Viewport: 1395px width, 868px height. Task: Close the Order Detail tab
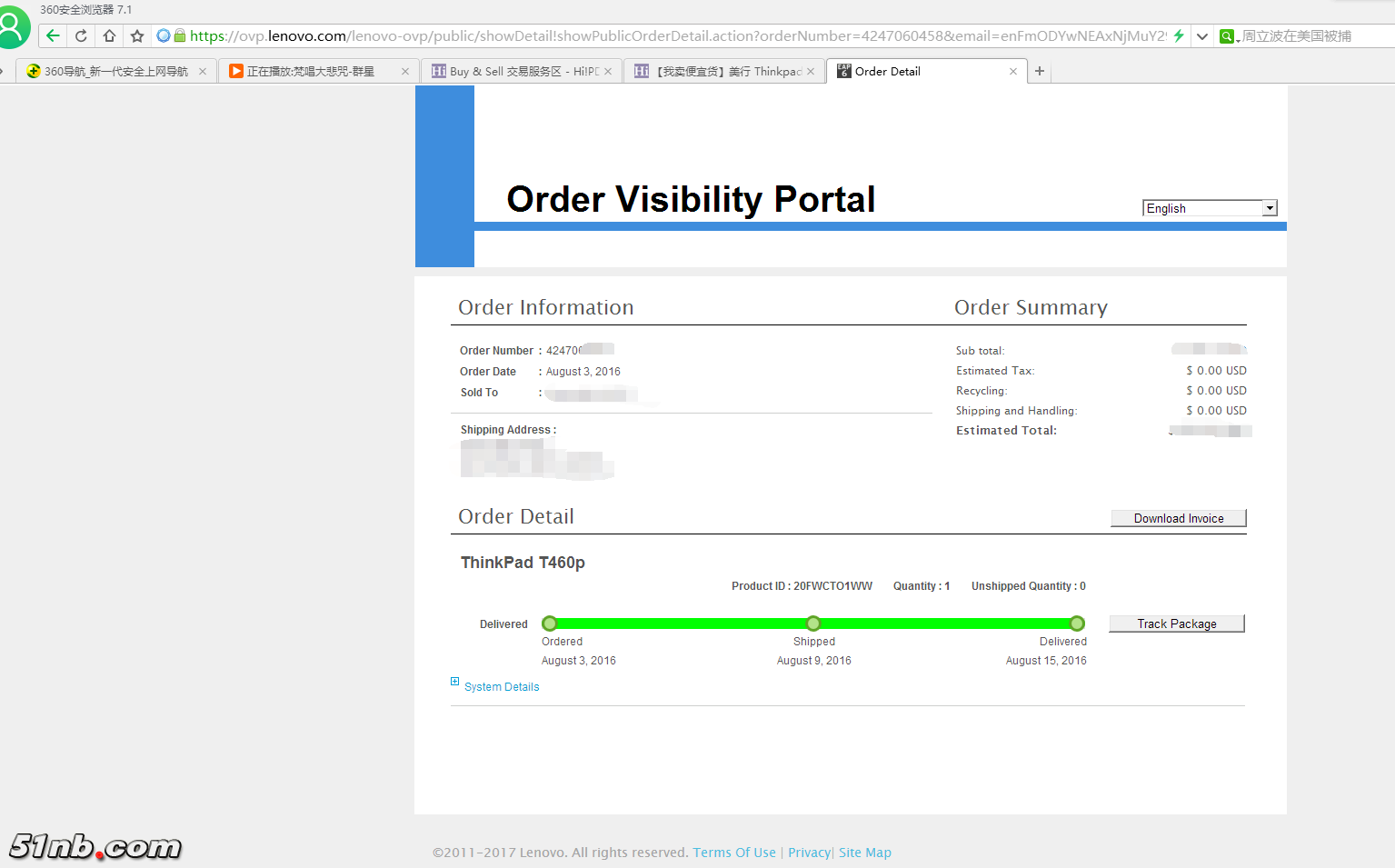(1013, 71)
